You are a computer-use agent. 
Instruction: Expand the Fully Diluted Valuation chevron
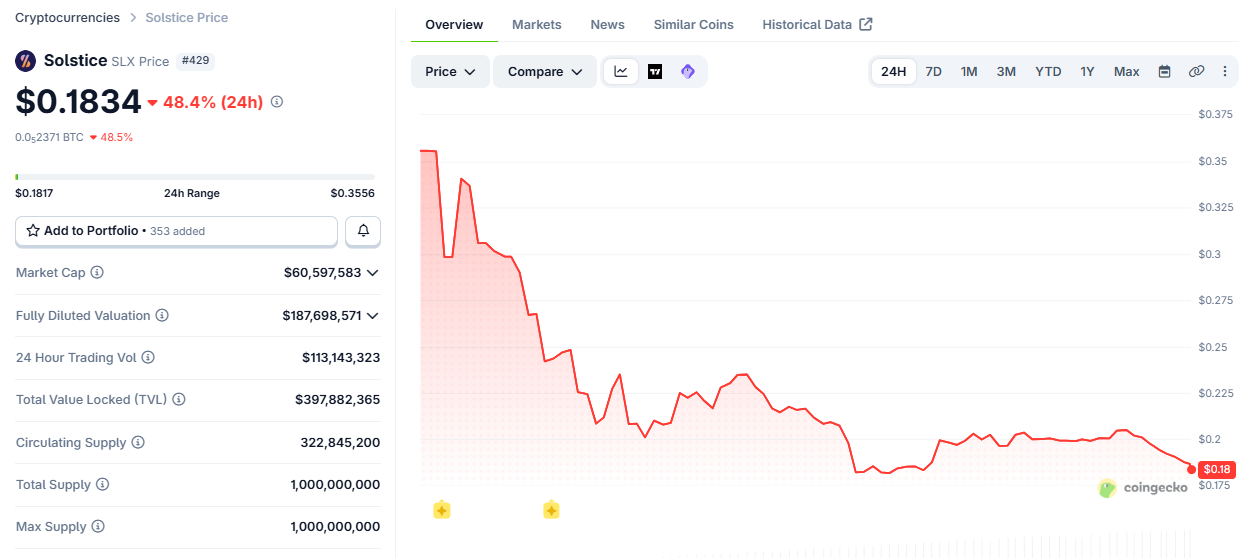pos(373,316)
